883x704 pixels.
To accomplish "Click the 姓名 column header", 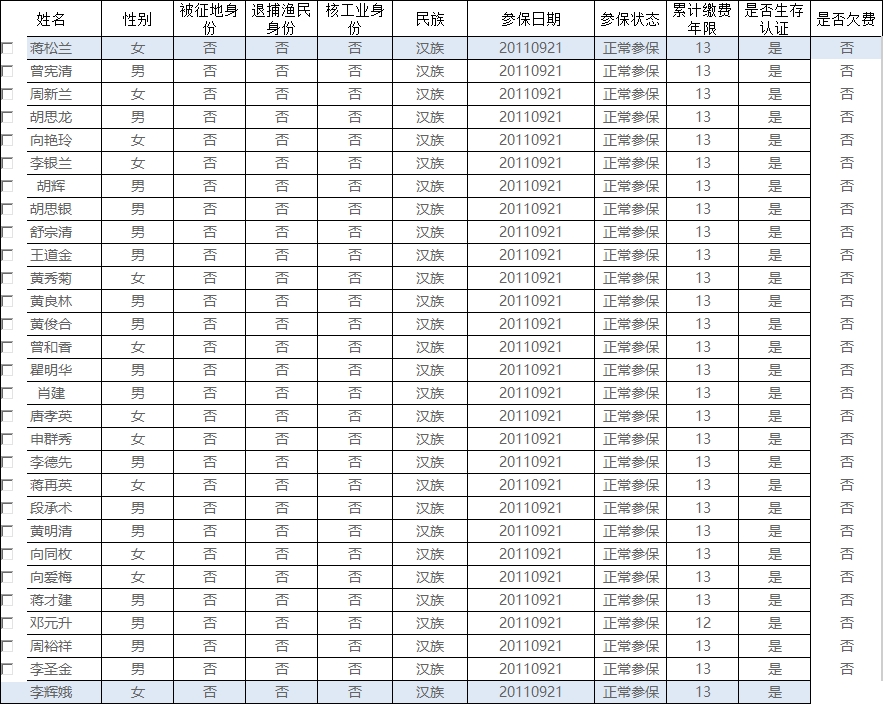I will point(51,19).
